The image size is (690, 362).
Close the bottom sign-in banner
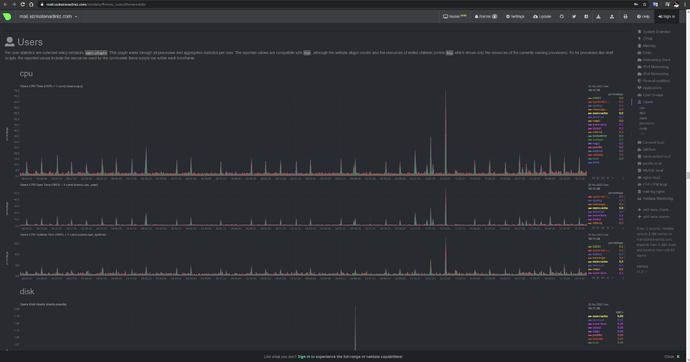pyautogui.click(x=672, y=357)
